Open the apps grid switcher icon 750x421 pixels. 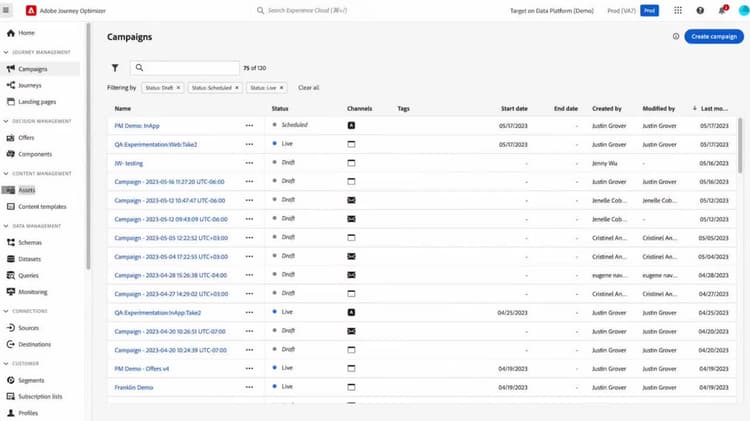pyautogui.click(x=678, y=11)
